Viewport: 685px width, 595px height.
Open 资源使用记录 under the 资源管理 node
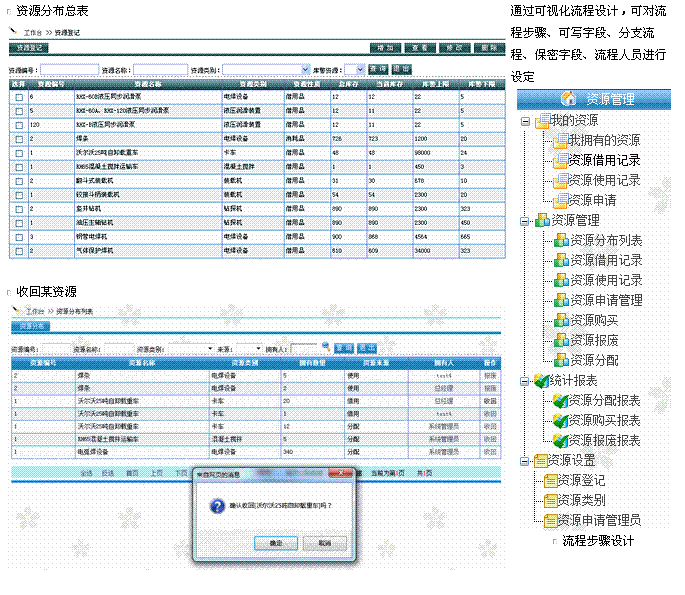[x=606, y=280]
